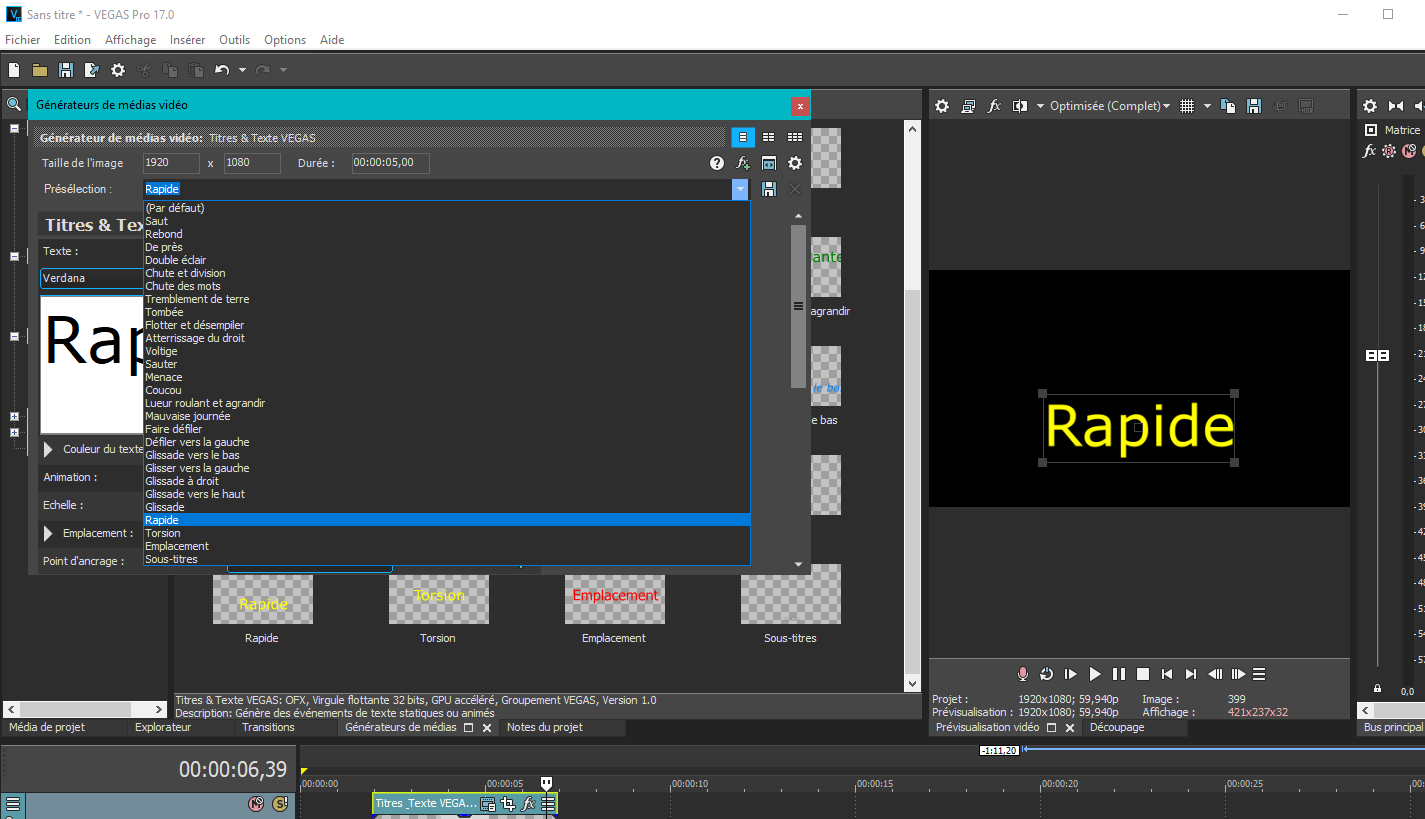
Task: Toggle the preview overlay grid icon
Action: 1187,106
